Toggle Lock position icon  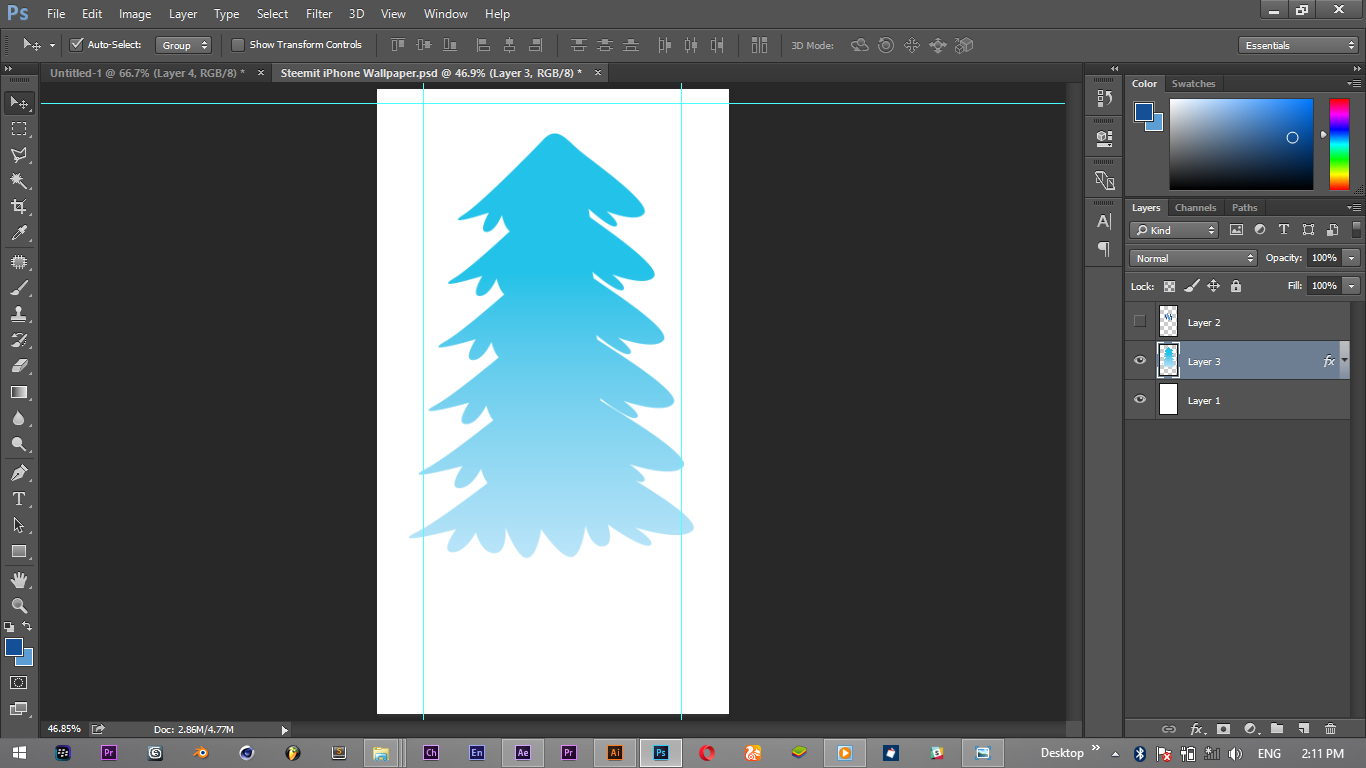click(1213, 286)
